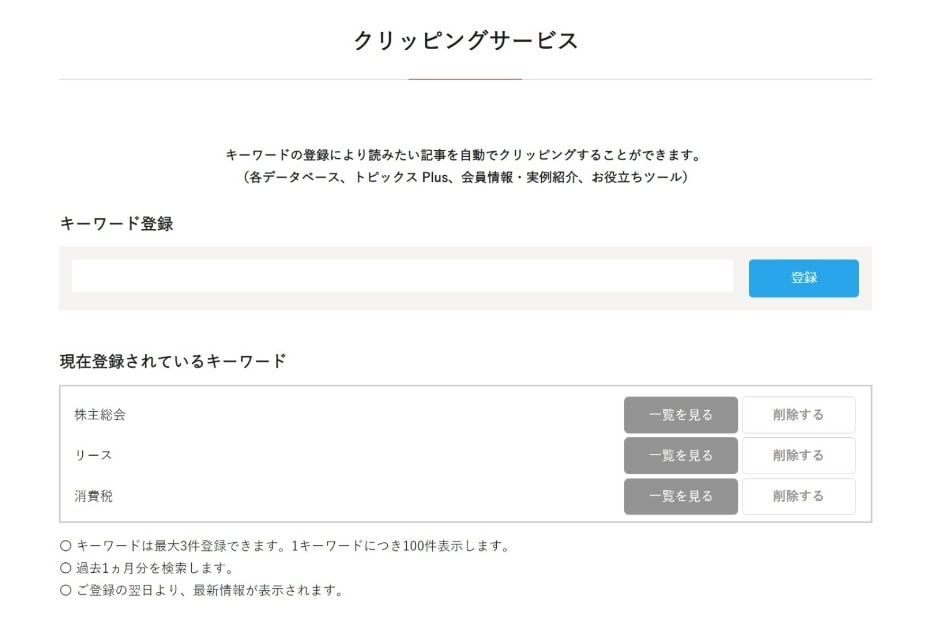Click the 現在登録されているキーワード heading
The width and height of the screenshot is (940, 620).
[x=173, y=361]
